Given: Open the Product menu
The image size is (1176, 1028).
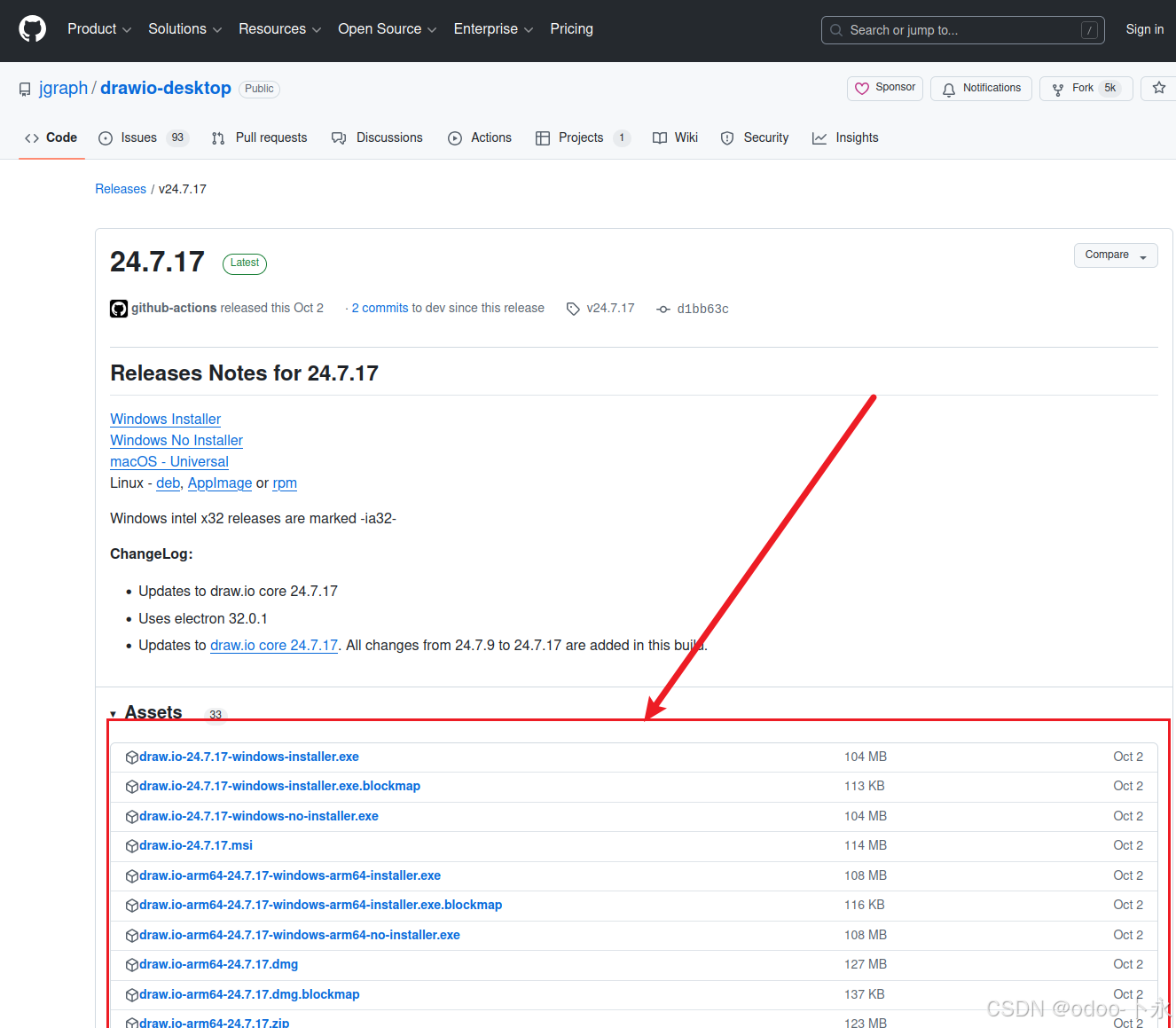Looking at the screenshot, I should (x=99, y=29).
